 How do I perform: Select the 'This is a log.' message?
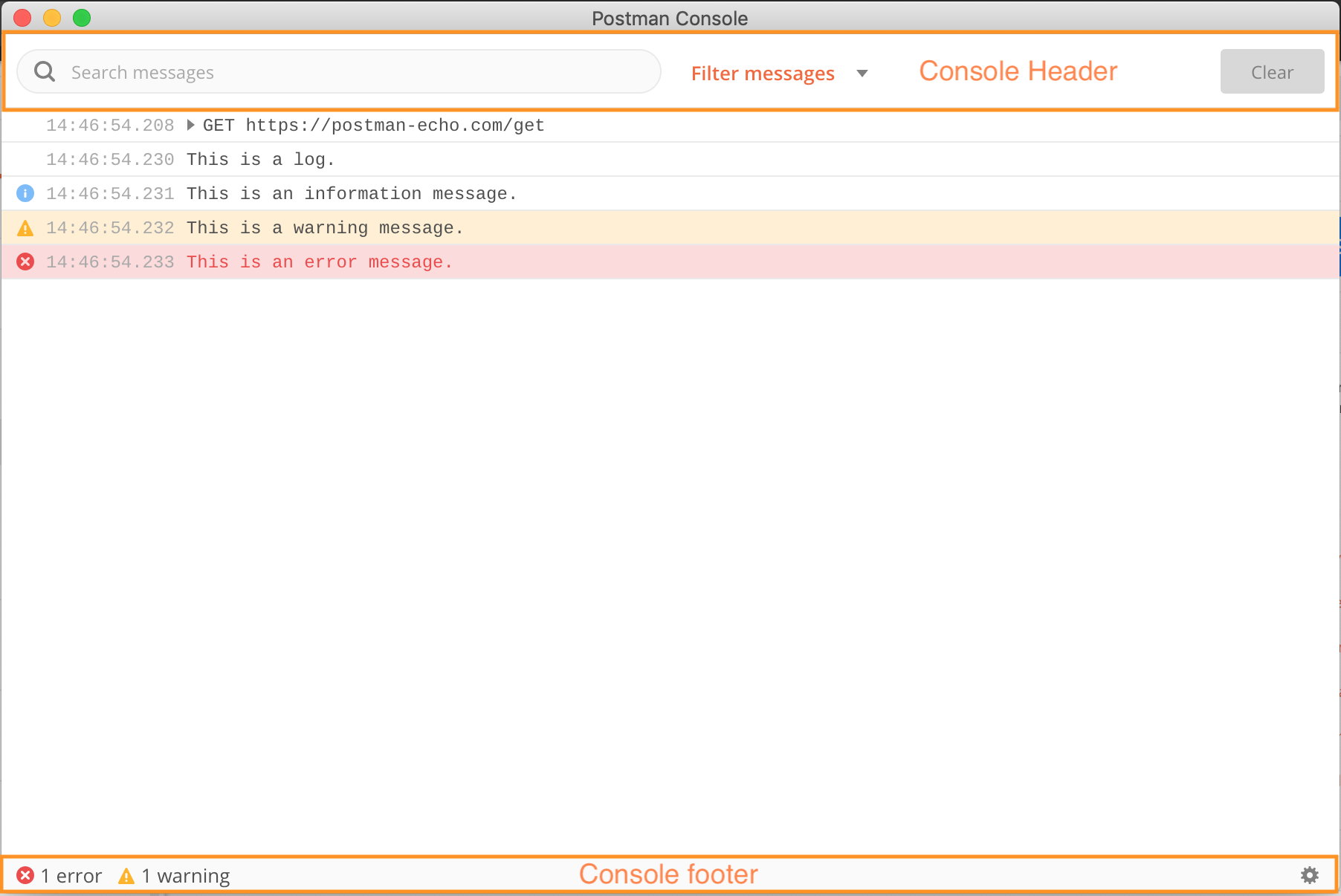[260, 159]
